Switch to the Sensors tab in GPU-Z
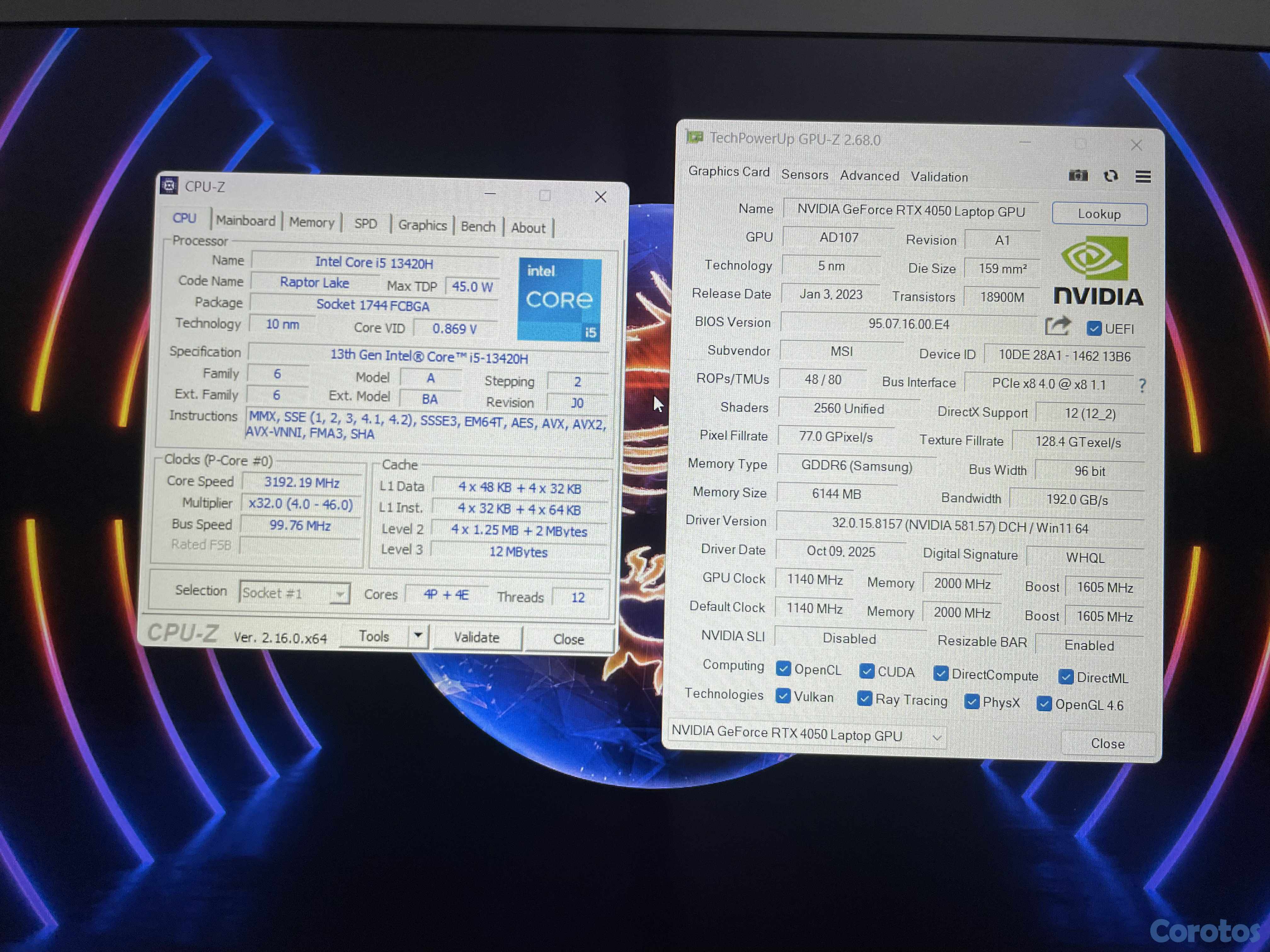The height and width of the screenshot is (952, 1270). (x=804, y=174)
